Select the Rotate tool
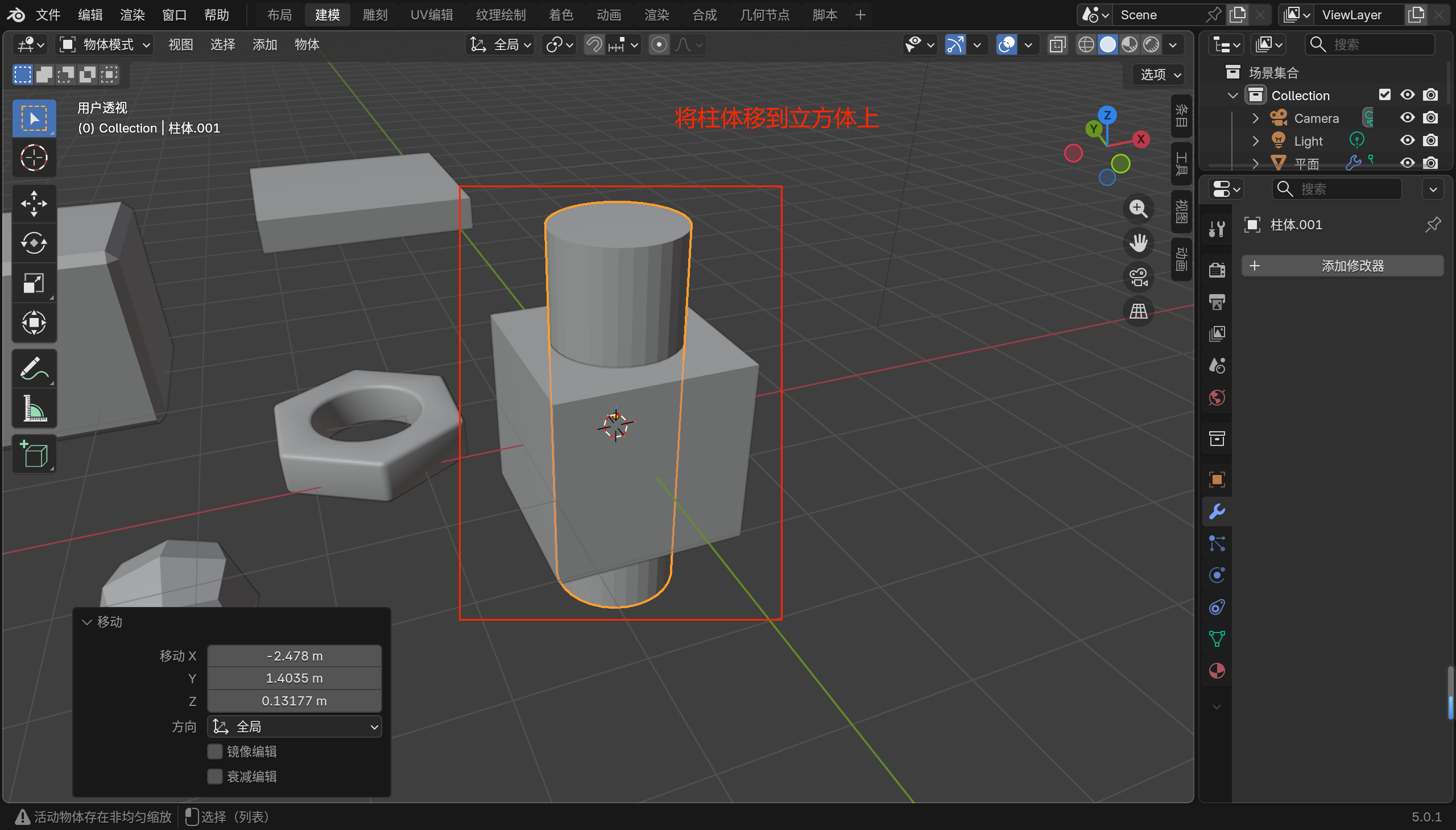 click(34, 243)
